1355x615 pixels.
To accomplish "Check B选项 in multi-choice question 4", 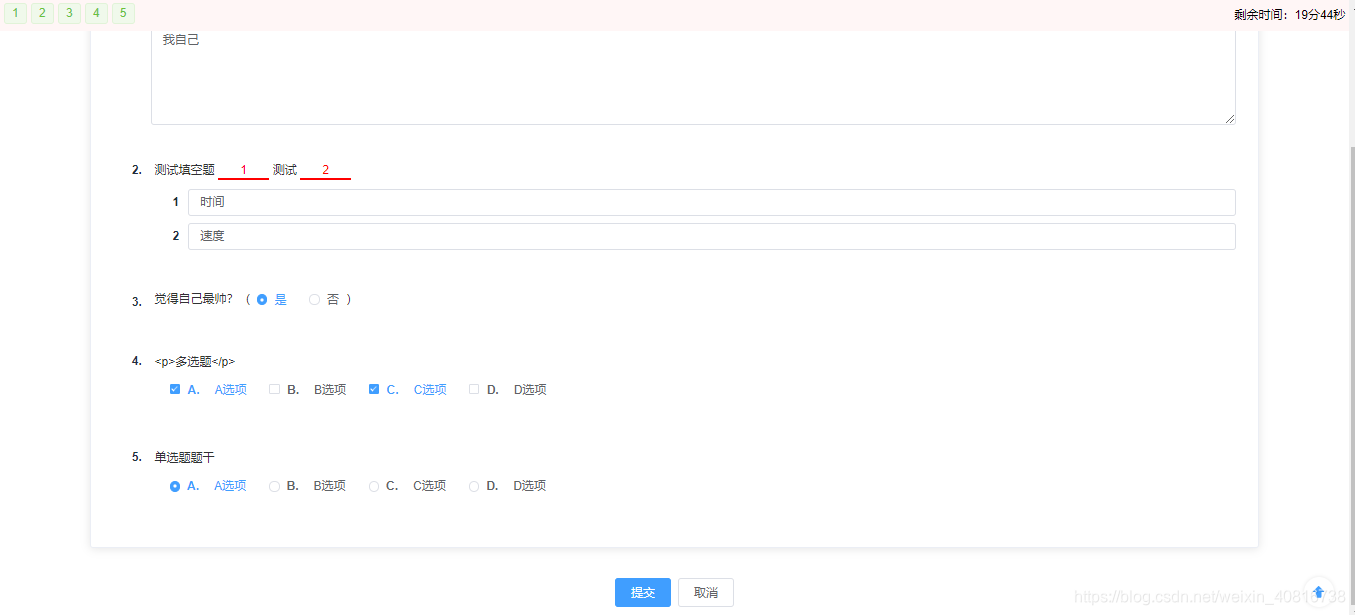I will point(274,389).
